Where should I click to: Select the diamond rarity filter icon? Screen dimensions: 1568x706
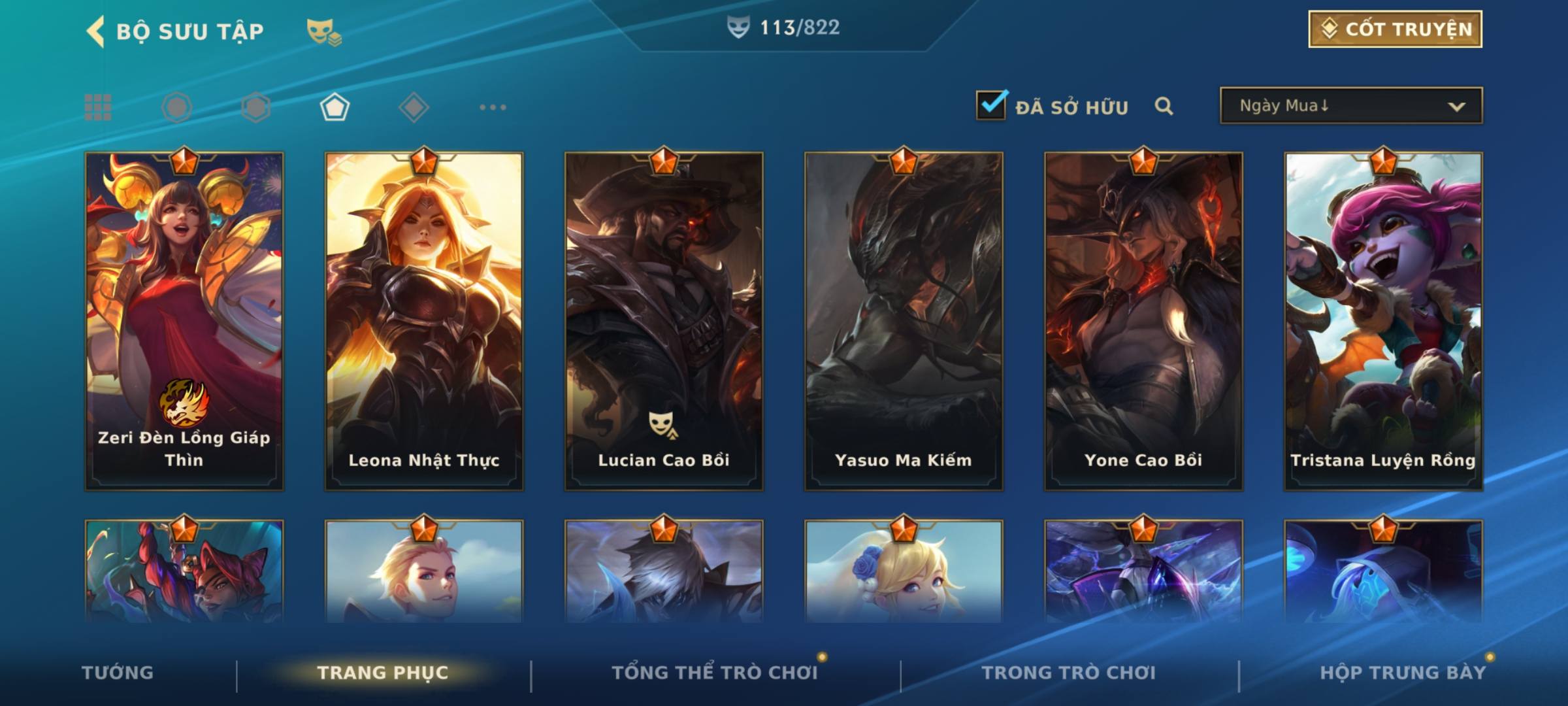click(x=414, y=107)
